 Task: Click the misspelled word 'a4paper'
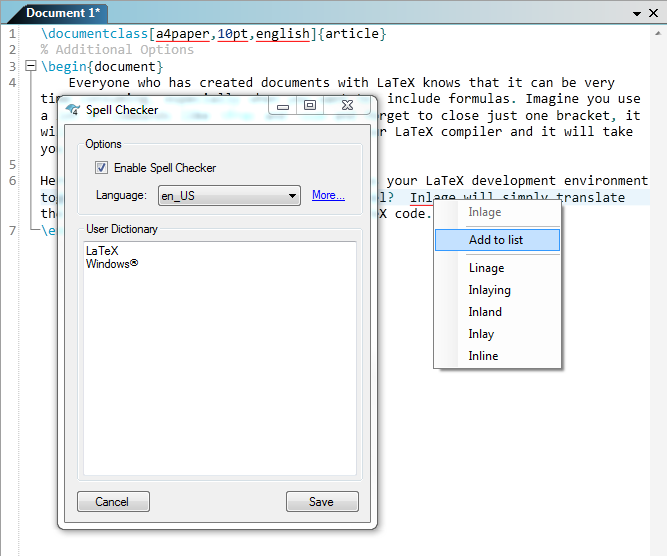pyautogui.click(x=182, y=34)
